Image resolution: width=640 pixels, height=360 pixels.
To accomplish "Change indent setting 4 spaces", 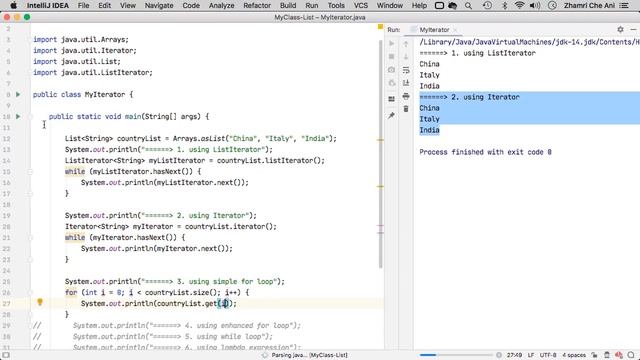I will pos(574,355).
